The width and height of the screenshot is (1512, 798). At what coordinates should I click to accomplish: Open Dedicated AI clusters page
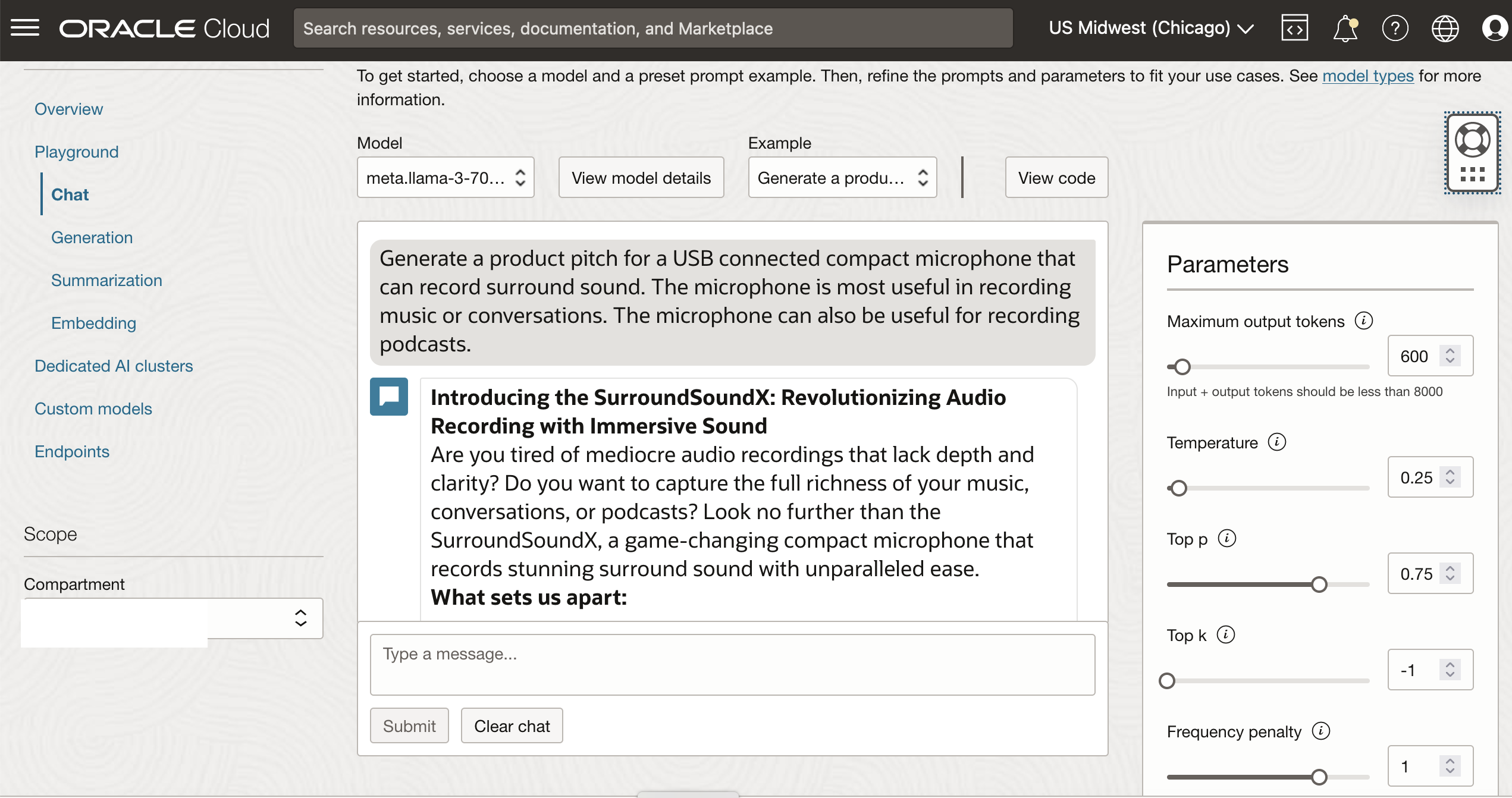point(114,366)
